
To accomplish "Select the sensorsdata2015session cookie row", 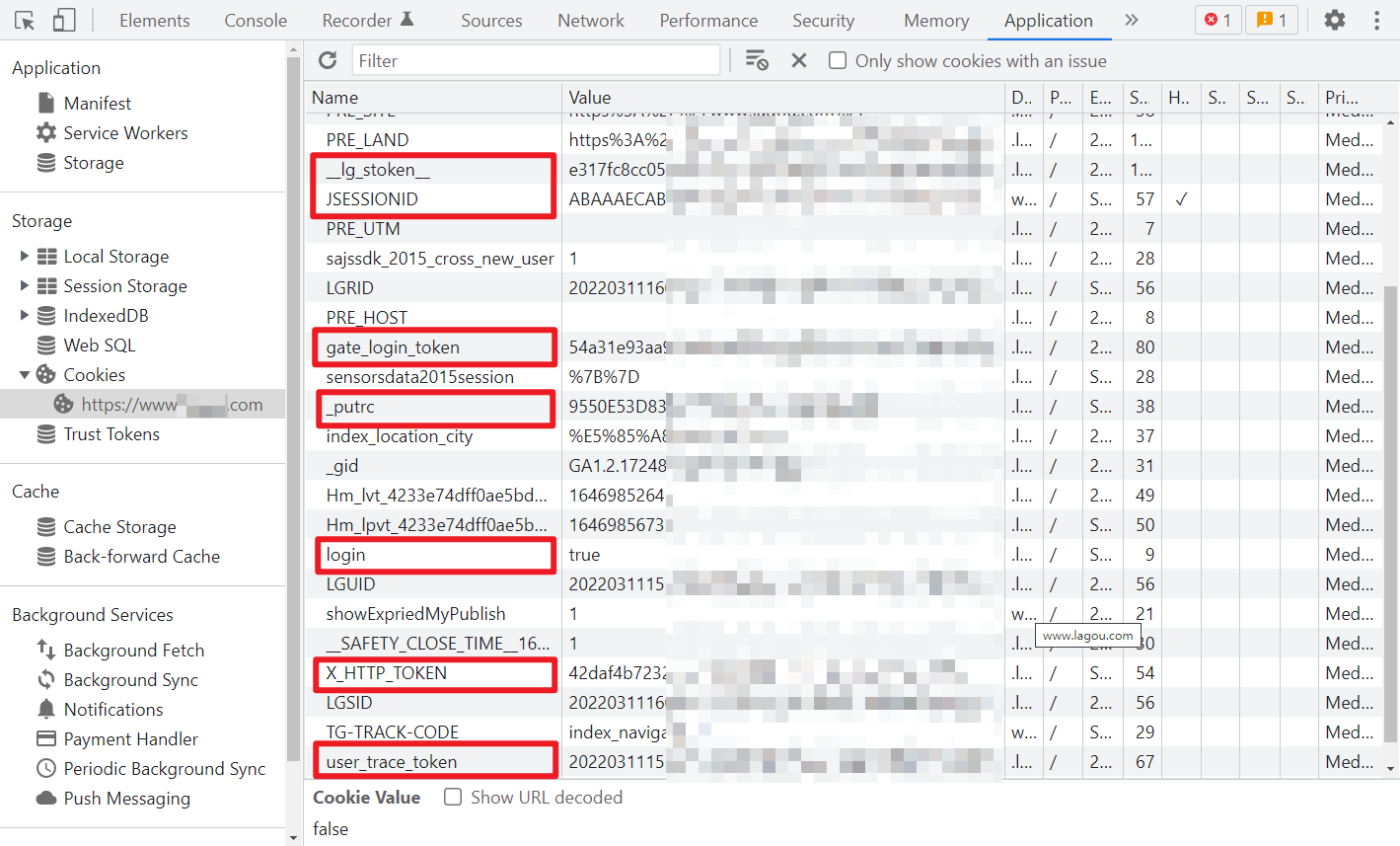I will [x=844, y=376].
